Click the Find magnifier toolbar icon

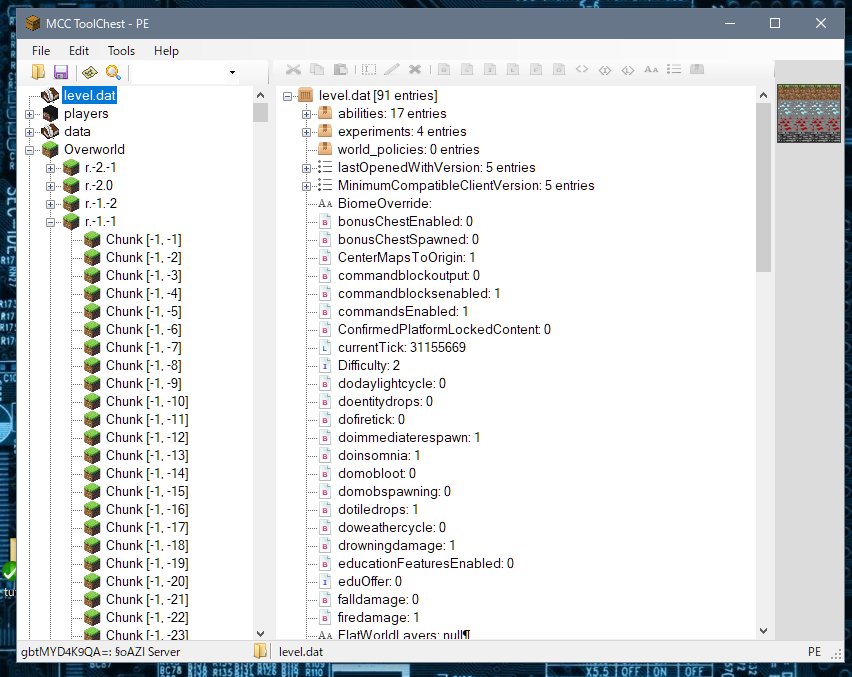113,72
